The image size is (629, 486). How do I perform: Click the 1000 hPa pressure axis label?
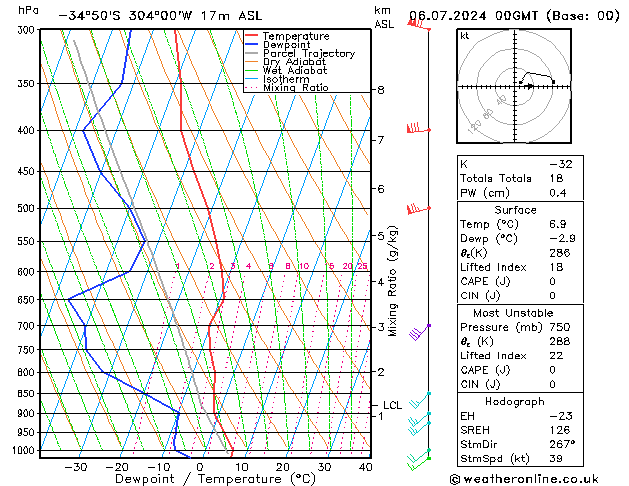click(x=26, y=451)
